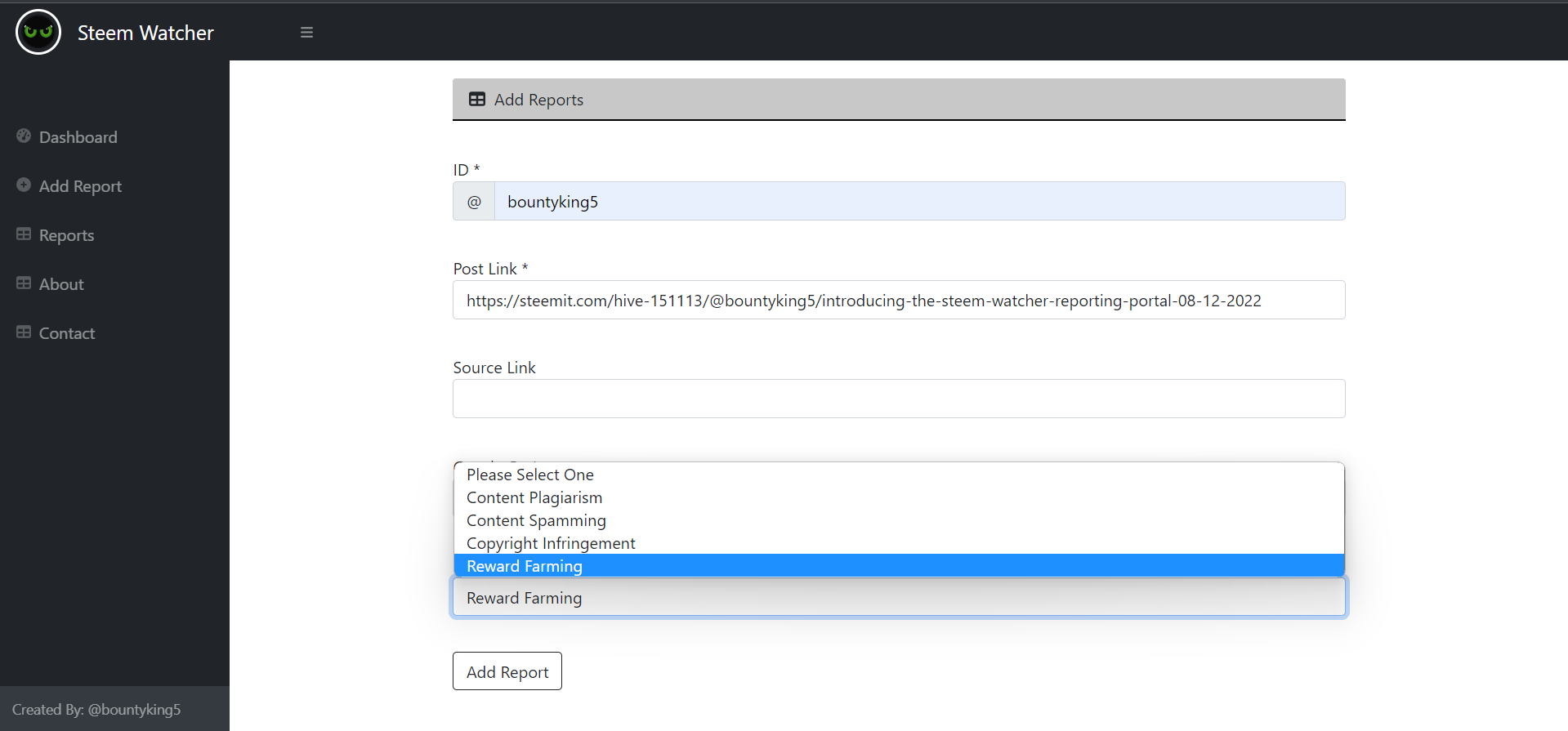This screenshot has width=1568, height=731.
Task: Click 'Created By: @bountyking5' footer text
Action: (x=96, y=710)
